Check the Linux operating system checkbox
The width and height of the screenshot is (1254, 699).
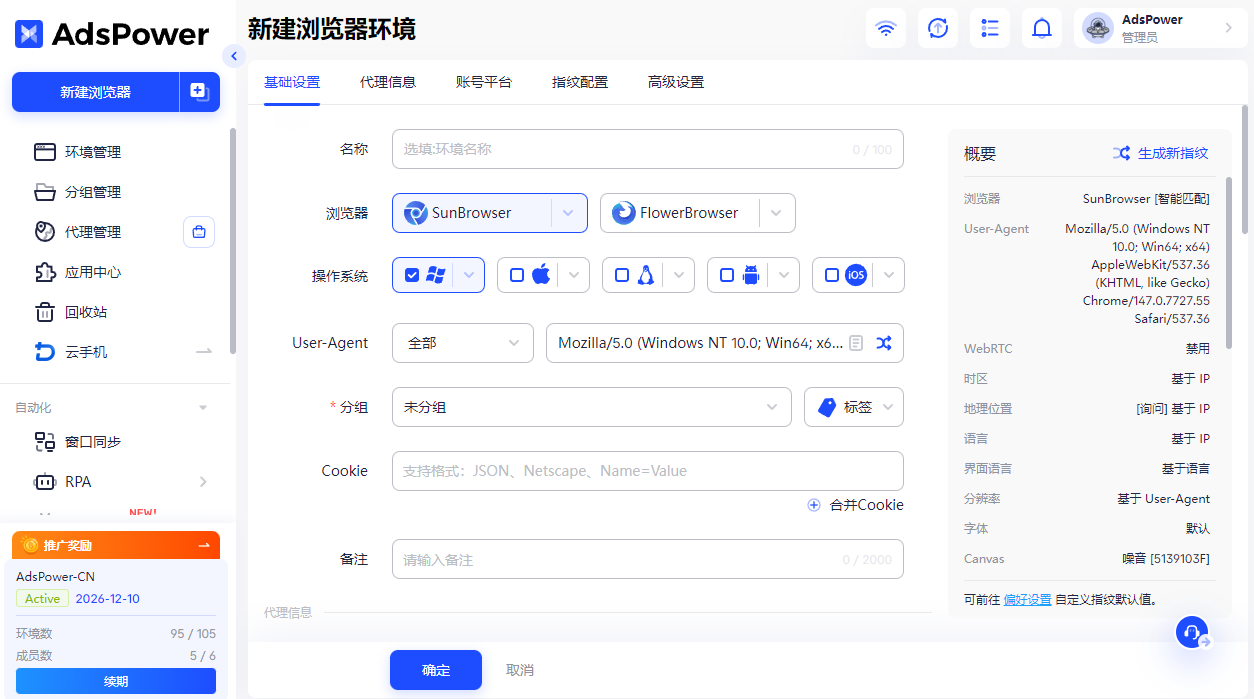click(x=622, y=275)
